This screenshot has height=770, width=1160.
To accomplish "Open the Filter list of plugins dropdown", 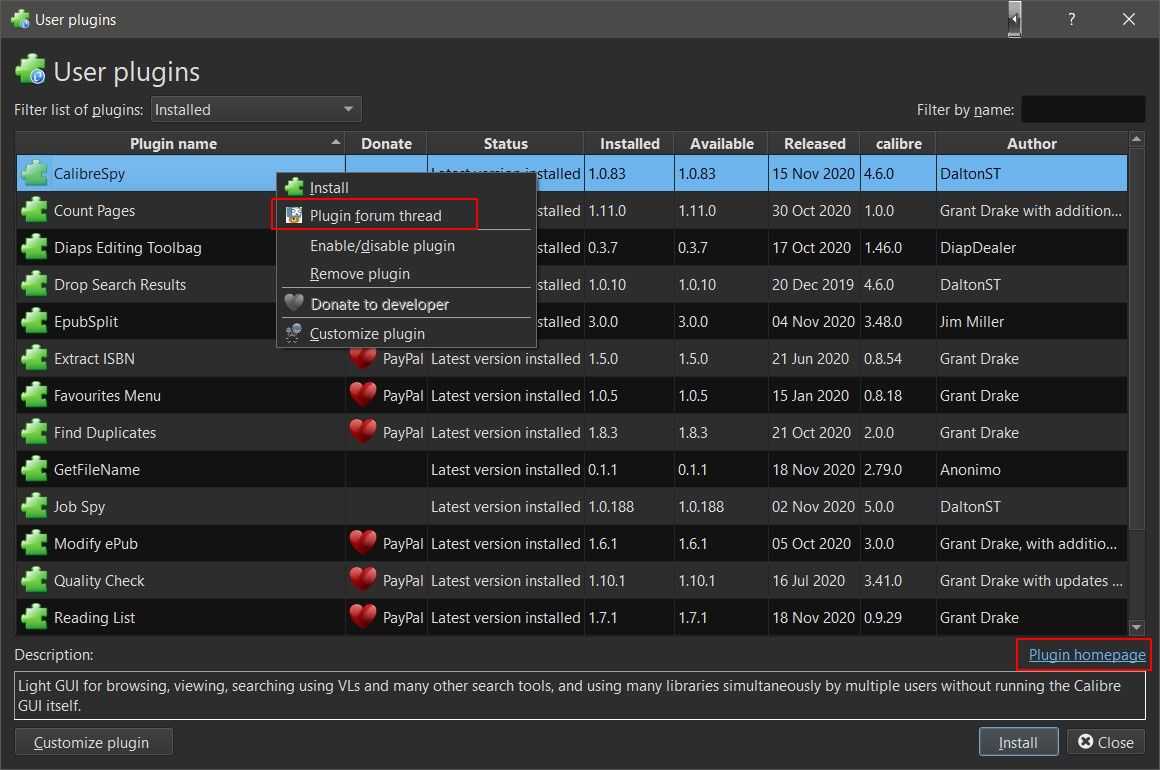I will pos(256,109).
